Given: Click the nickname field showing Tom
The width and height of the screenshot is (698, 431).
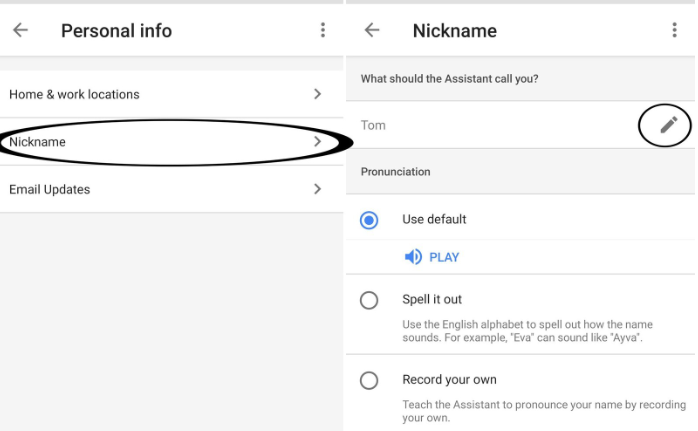Looking at the screenshot, I should [x=374, y=125].
